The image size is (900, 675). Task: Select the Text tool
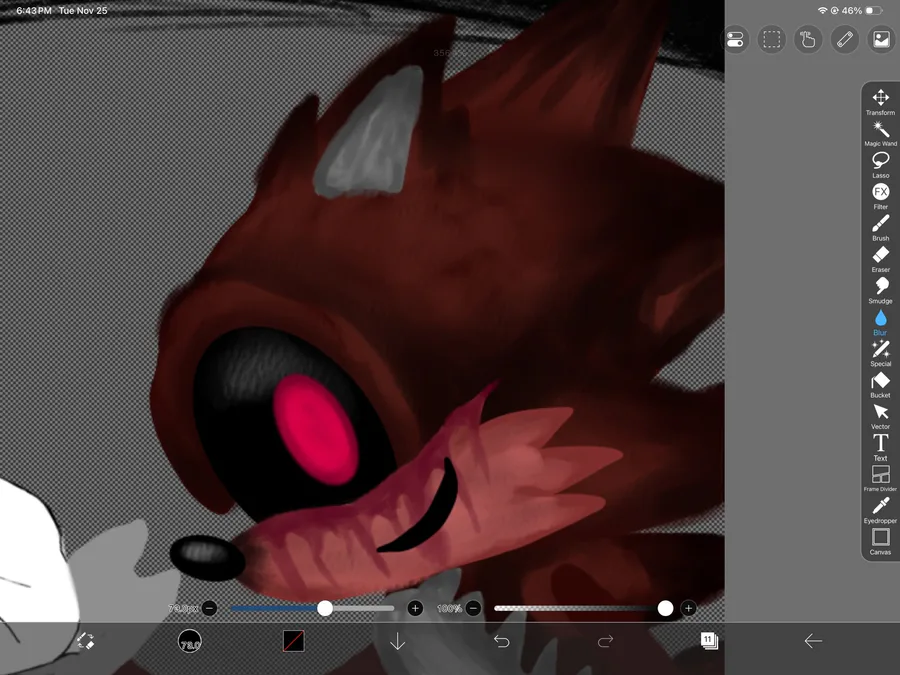(x=880, y=448)
